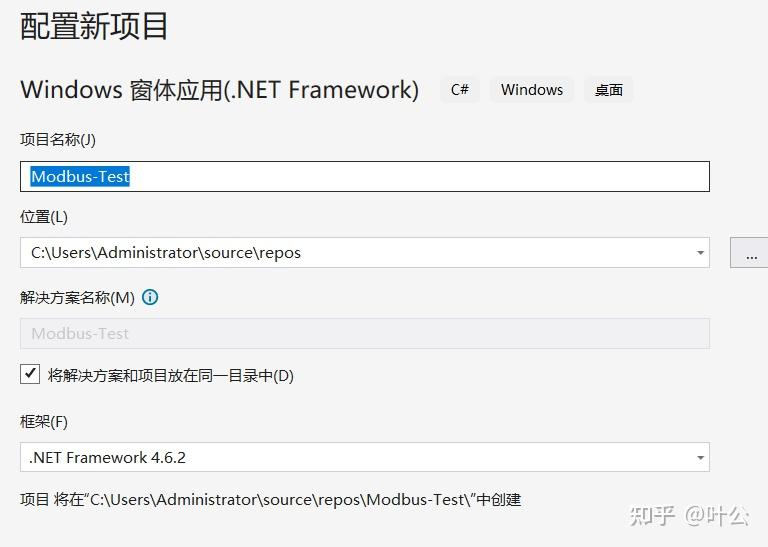Click the project creation path text at bottom
The image size is (768, 547).
click(x=271, y=499)
